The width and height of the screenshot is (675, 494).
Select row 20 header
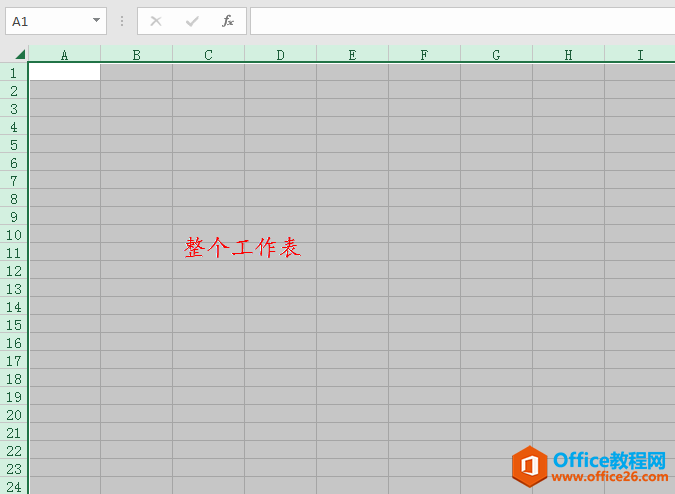pos(14,415)
